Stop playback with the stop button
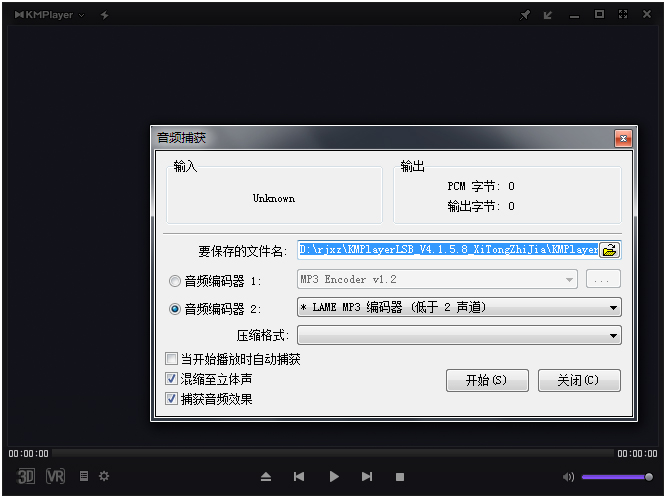The height and width of the screenshot is (498, 666). coord(400,477)
